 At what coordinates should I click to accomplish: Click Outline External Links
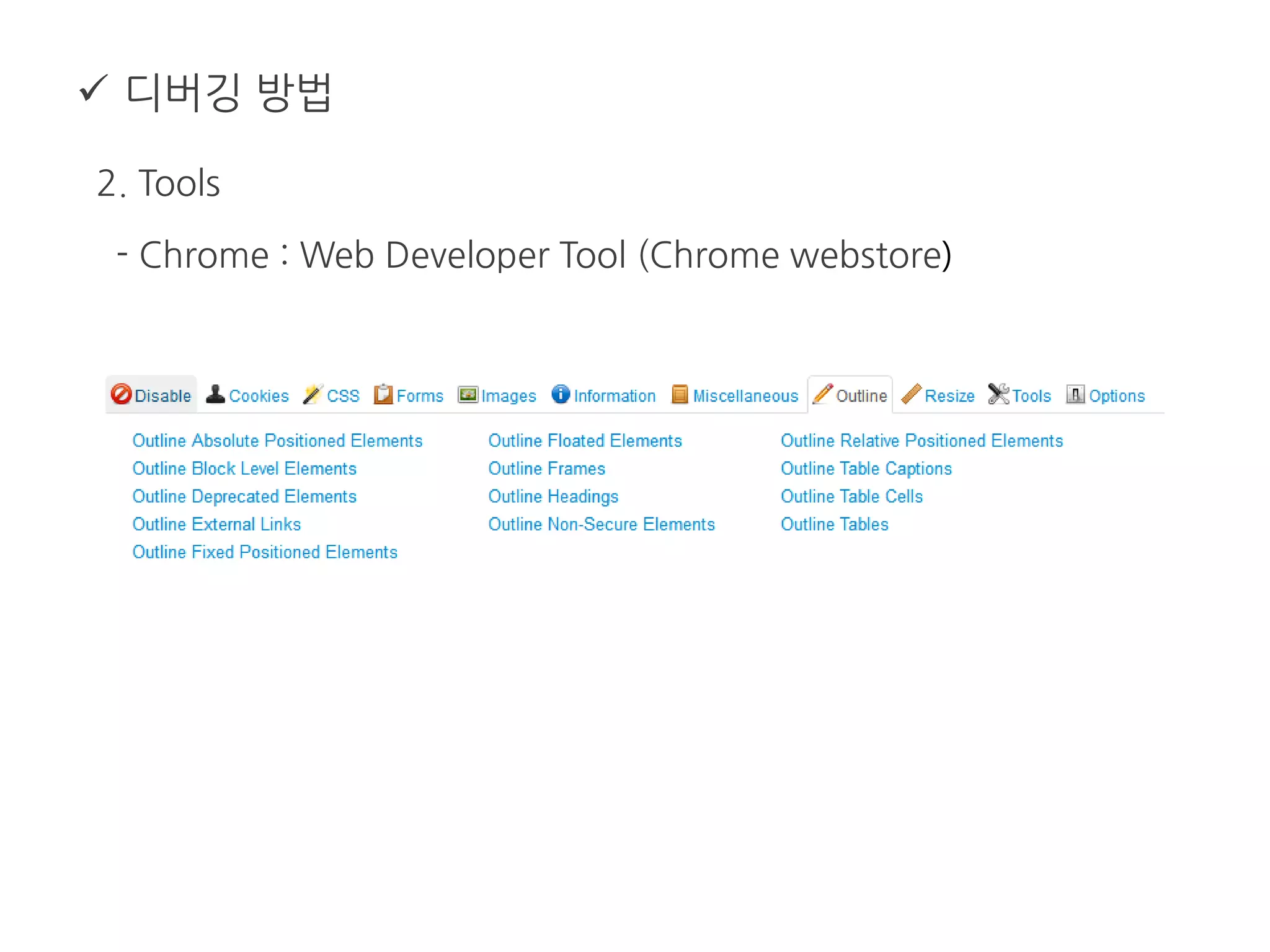coord(217,524)
